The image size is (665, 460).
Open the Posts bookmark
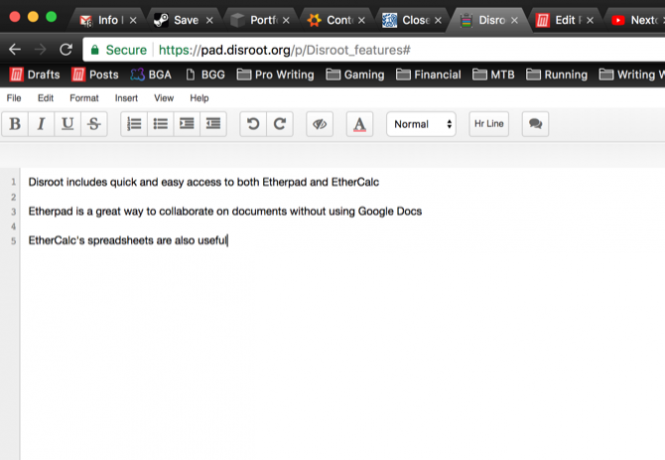click(95, 75)
